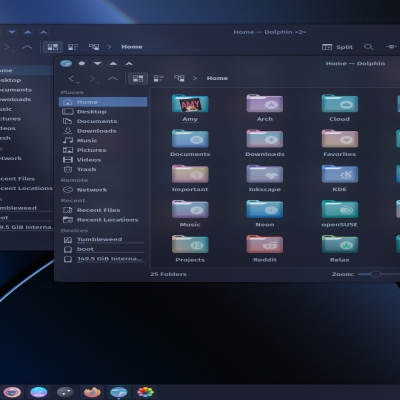The width and height of the screenshot is (400, 400).
Task: Expand the breadcrumb arrow before Home in front window
Action: click(195, 78)
